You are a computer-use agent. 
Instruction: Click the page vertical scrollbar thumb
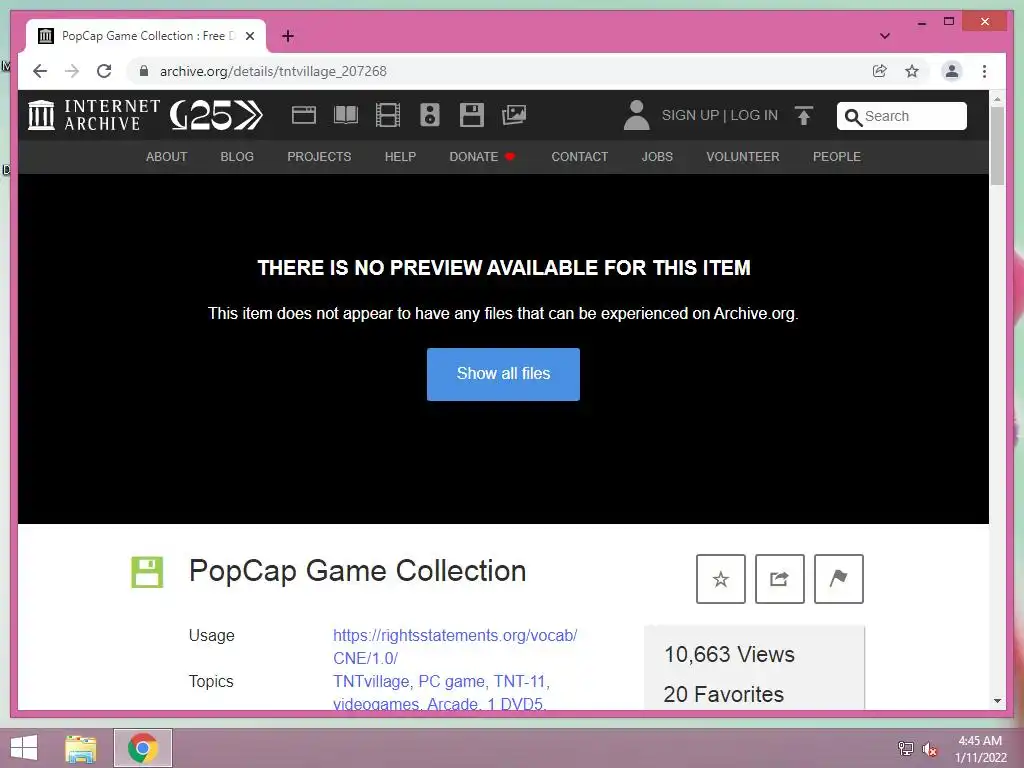(x=997, y=146)
